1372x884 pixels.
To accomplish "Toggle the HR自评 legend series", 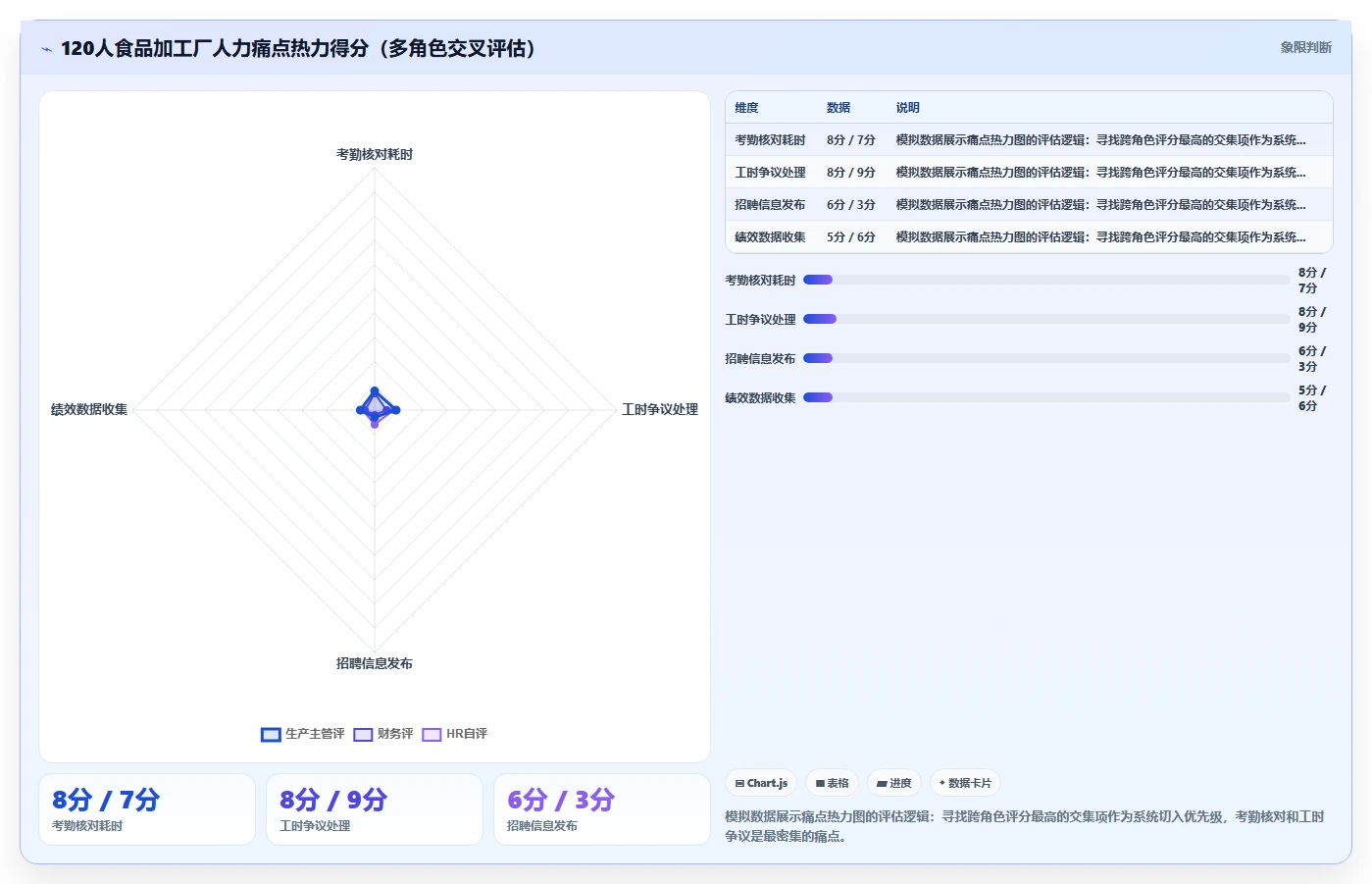I will pyautogui.click(x=455, y=734).
